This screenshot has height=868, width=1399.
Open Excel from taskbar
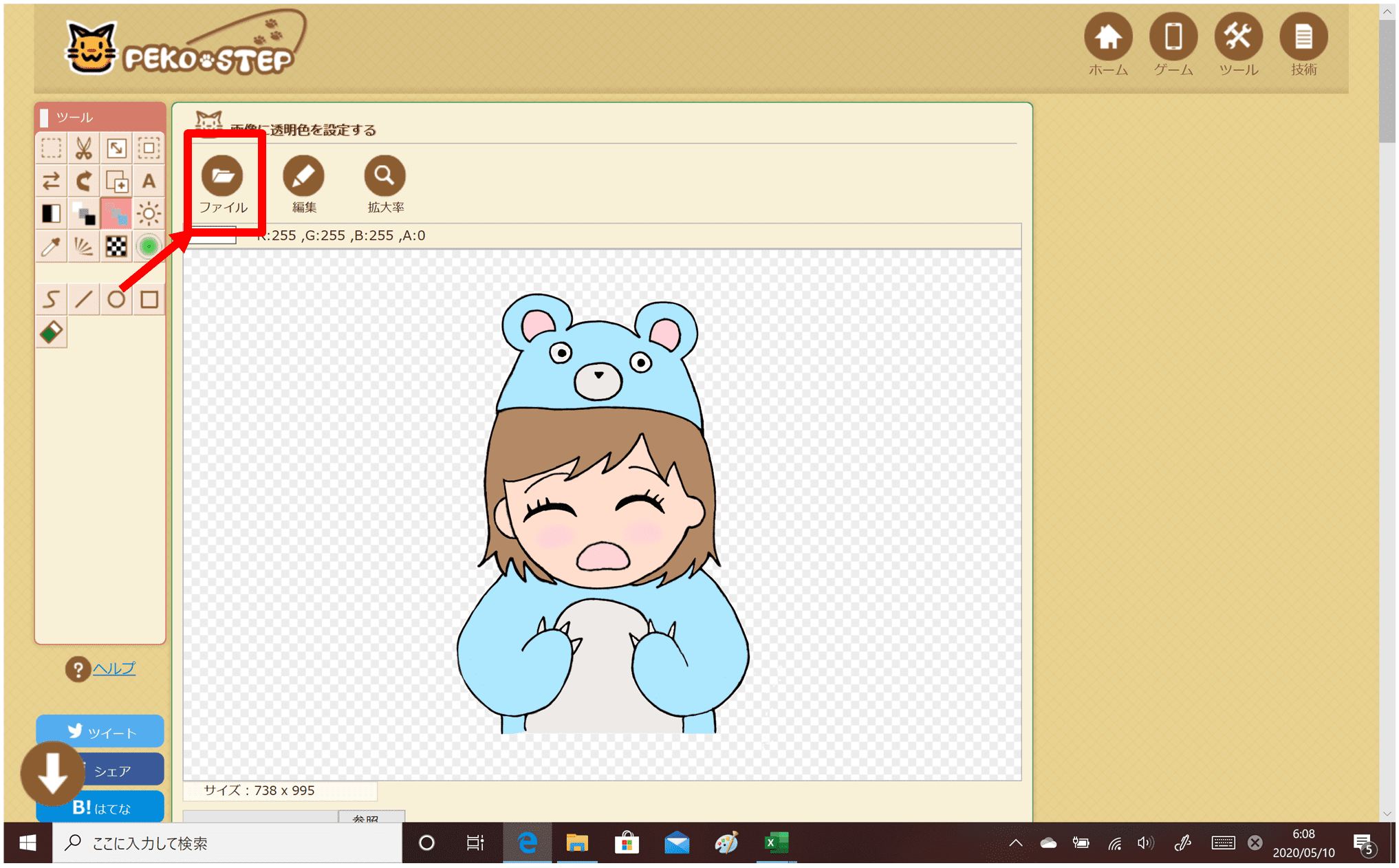(777, 843)
